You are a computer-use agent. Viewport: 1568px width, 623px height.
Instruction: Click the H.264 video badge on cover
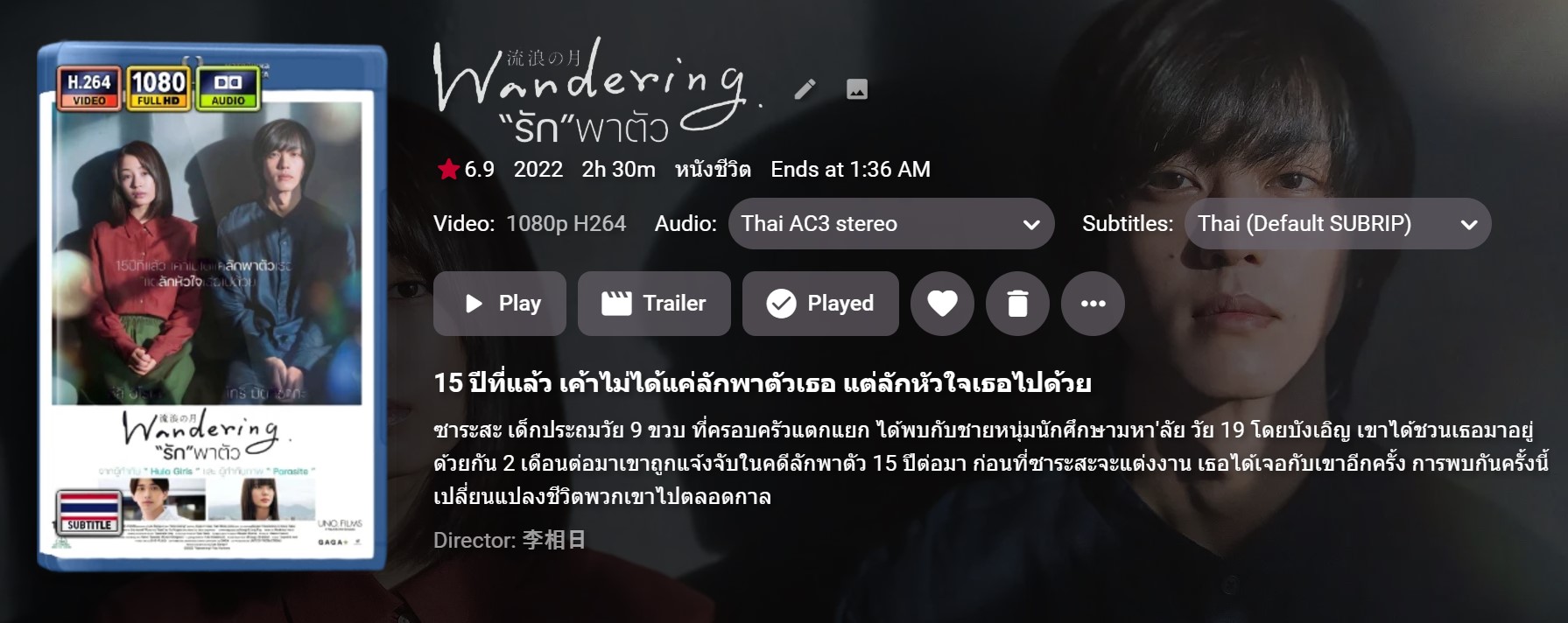(x=89, y=88)
